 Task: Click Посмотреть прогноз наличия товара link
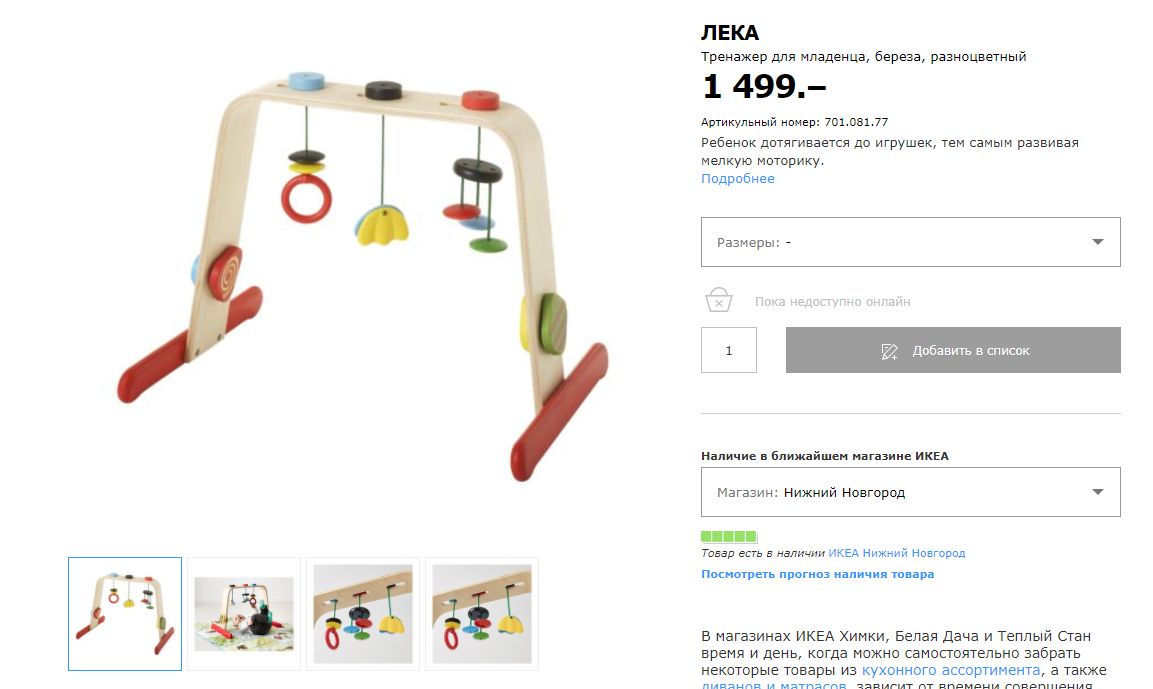click(818, 574)
